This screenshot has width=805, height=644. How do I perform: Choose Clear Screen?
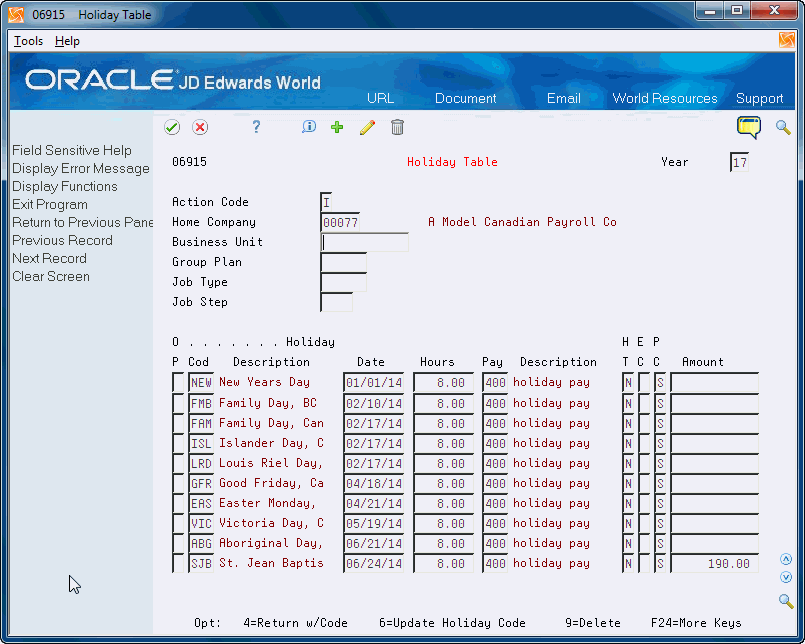pos(51,276)
